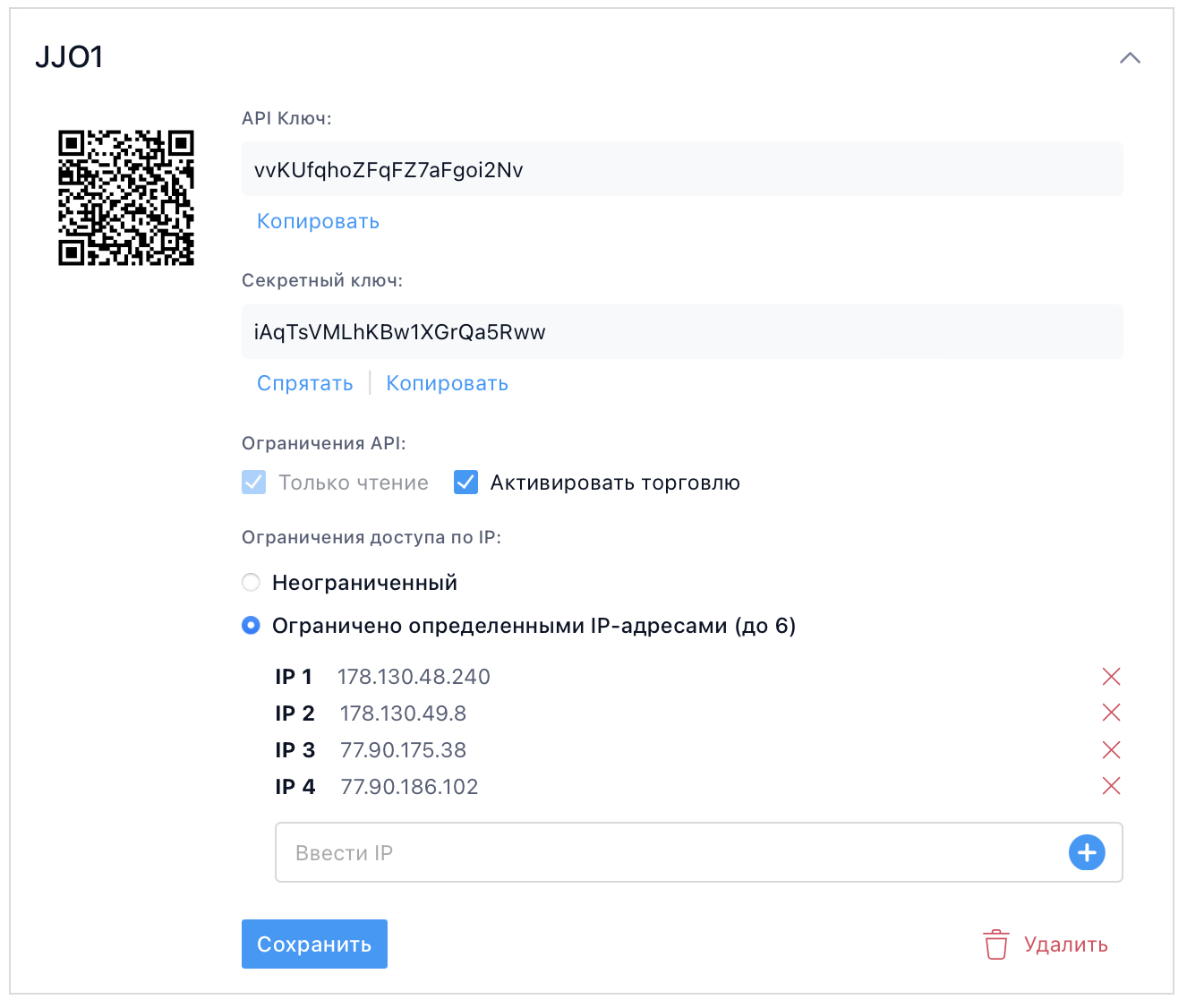Toggle the Только чтение checkbox

(x=254, y=483)
